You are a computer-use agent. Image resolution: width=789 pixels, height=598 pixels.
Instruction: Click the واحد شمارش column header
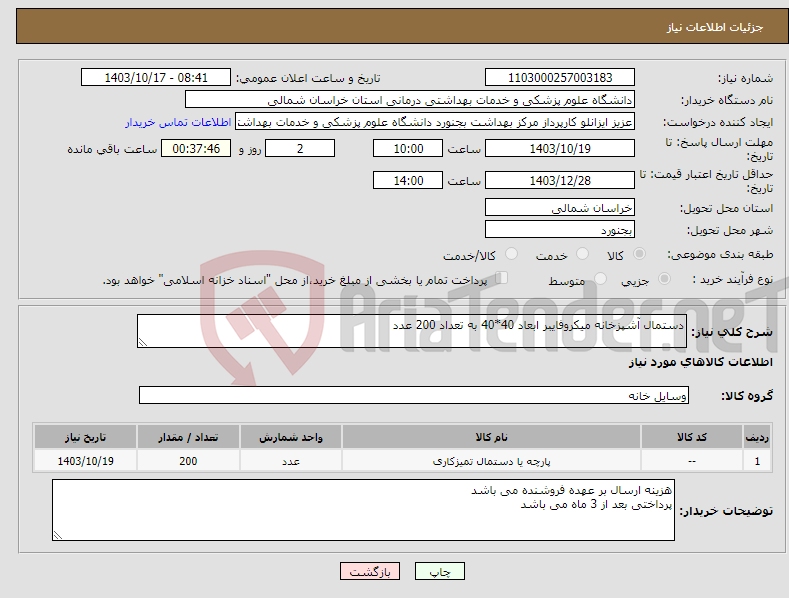click(291, 437)
